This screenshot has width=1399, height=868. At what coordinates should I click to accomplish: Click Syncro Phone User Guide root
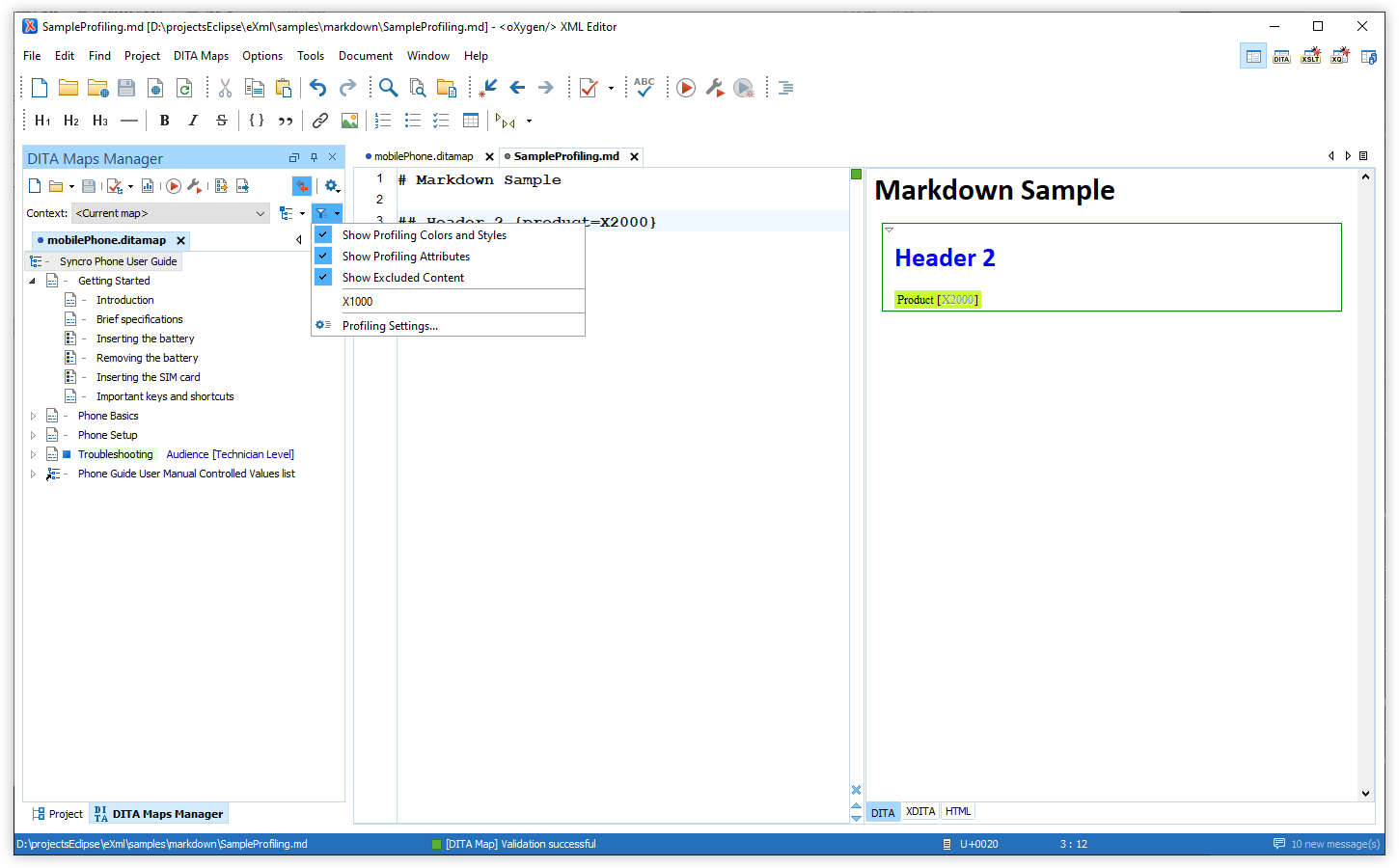click(119, 261)
